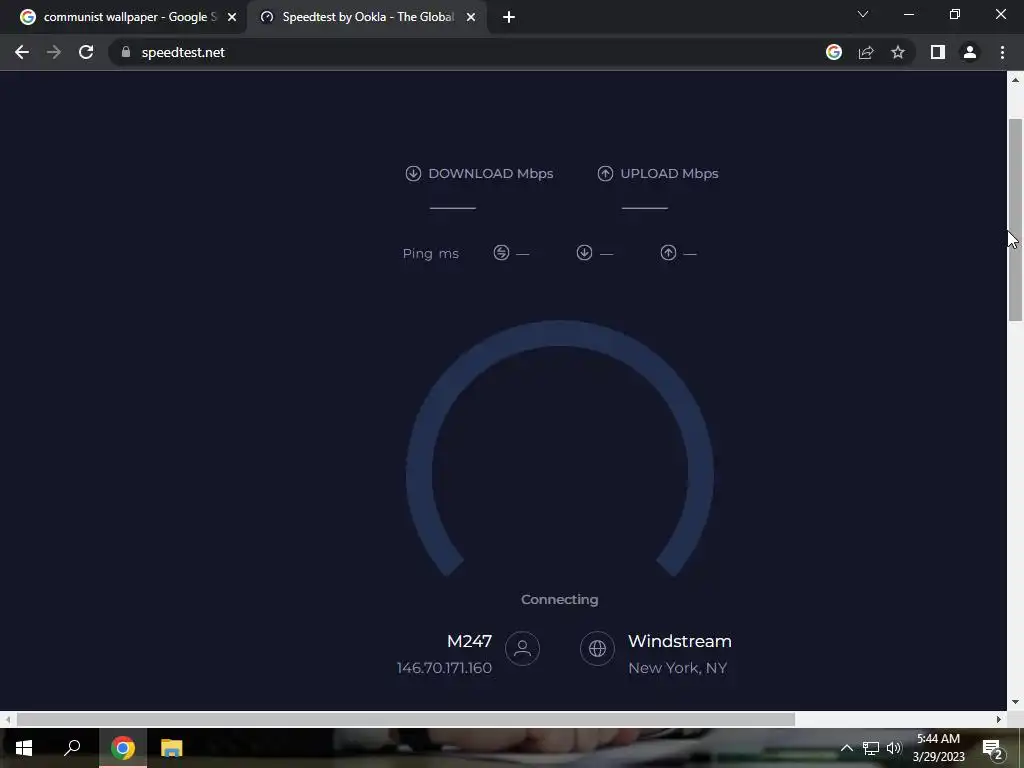Image resolution: width=1024 pixels, height=768 pixels.
Task: Expand the tab search dropdown
Action: coord(863,14)
